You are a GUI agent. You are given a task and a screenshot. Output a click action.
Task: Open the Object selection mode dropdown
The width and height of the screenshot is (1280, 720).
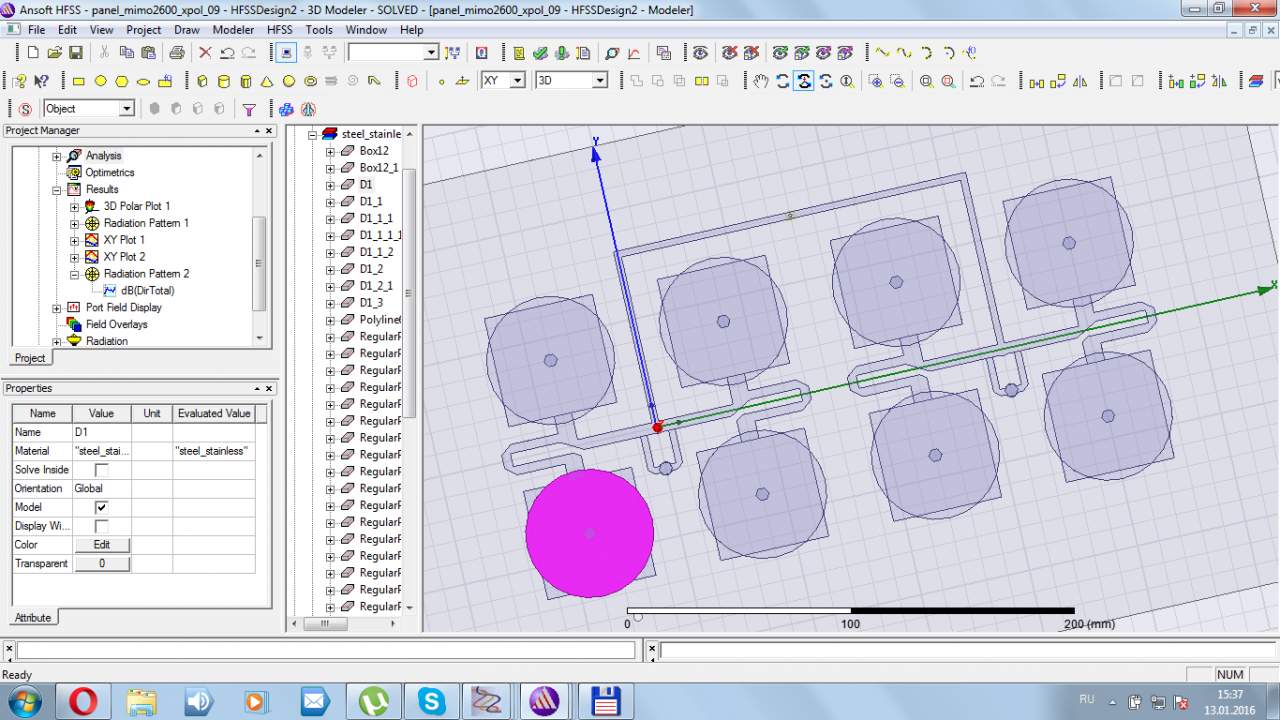click(x=127, y=109)
